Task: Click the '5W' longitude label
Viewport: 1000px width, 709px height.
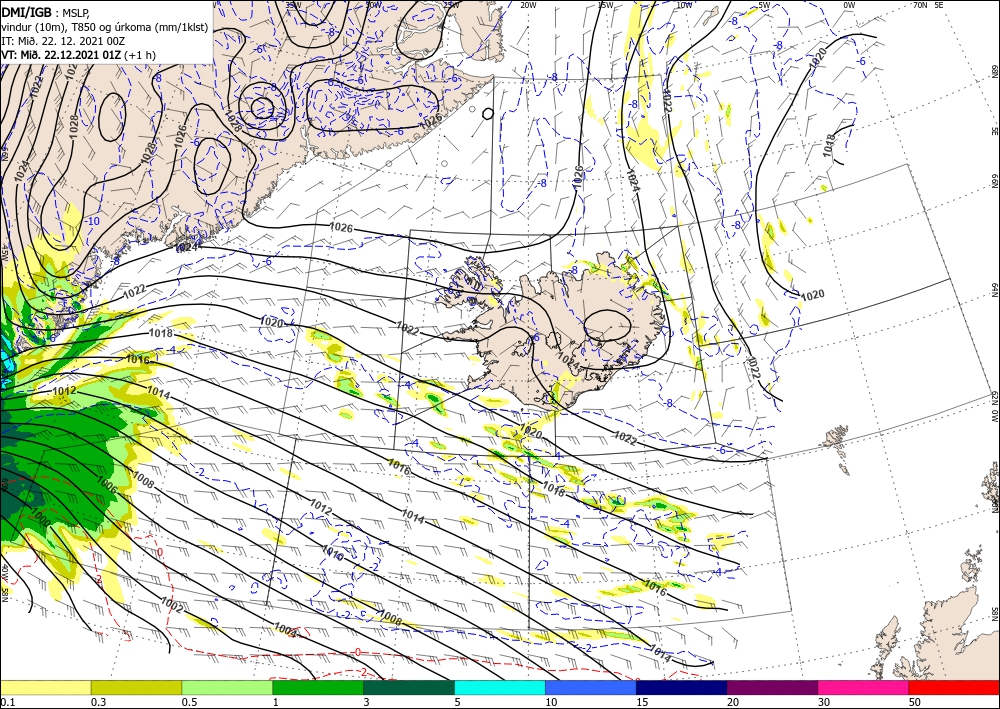Action: [765, 5]
